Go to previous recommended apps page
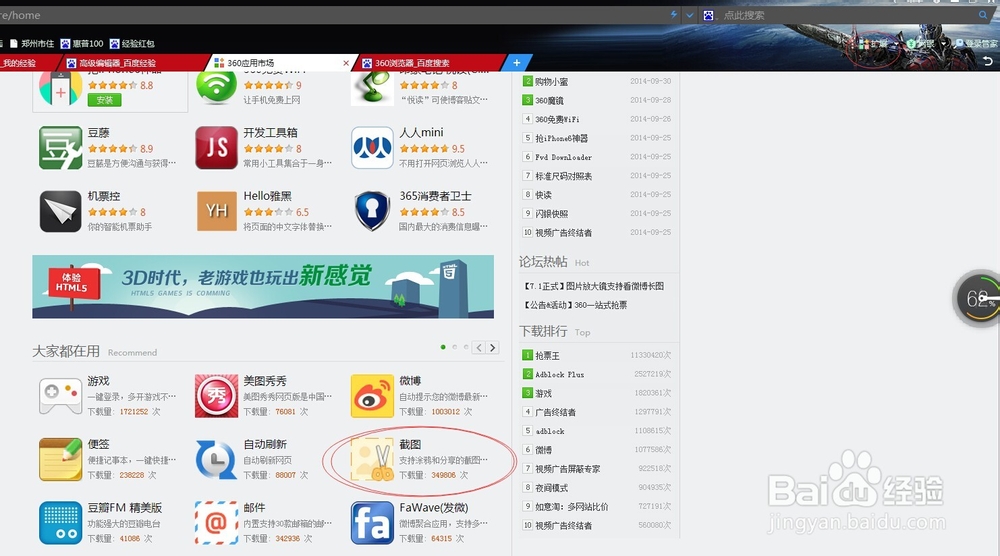Image resolution: width=1000 pixels, height=556 pixels. point(479,348)
